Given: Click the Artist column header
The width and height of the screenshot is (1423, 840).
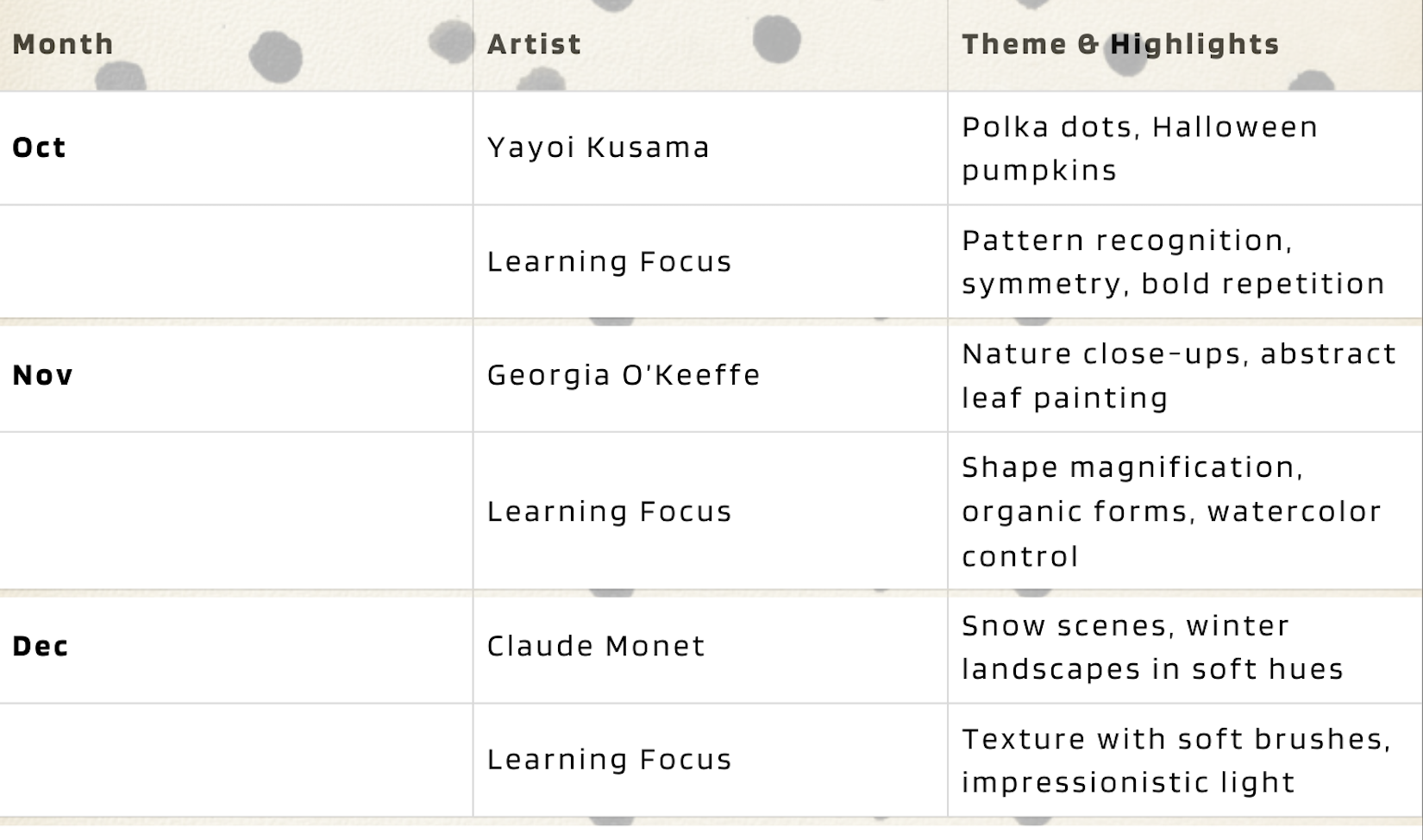Looking at the screenshot, I should point(534,44).
